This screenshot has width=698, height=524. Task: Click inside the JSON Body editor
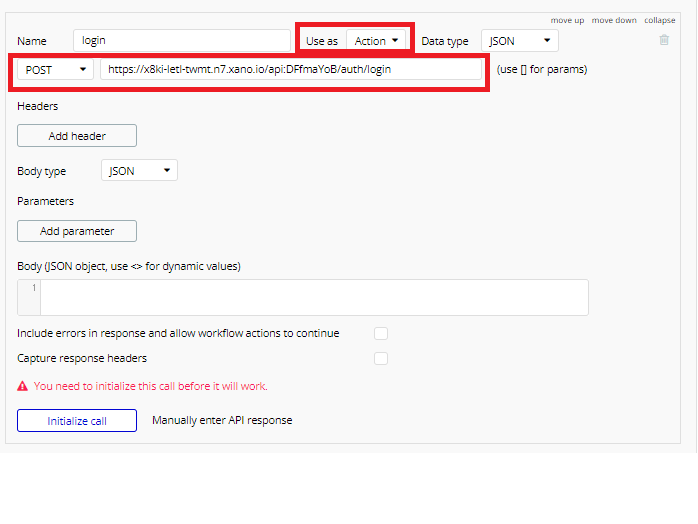(x=314, y=297)
